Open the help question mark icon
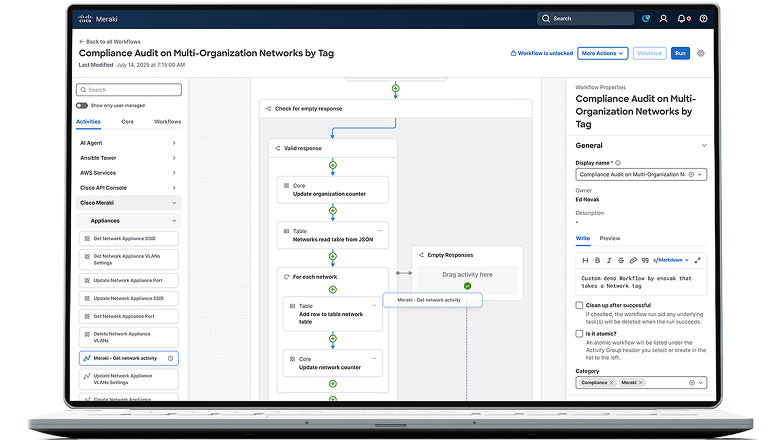This screenshot has height=441, width=784. pyautogui.click(x=704, y=18)
